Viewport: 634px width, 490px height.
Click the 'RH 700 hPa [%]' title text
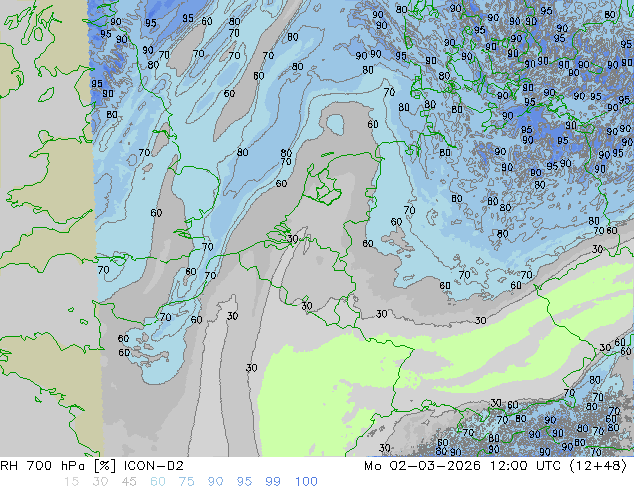[x=58, y=466]
